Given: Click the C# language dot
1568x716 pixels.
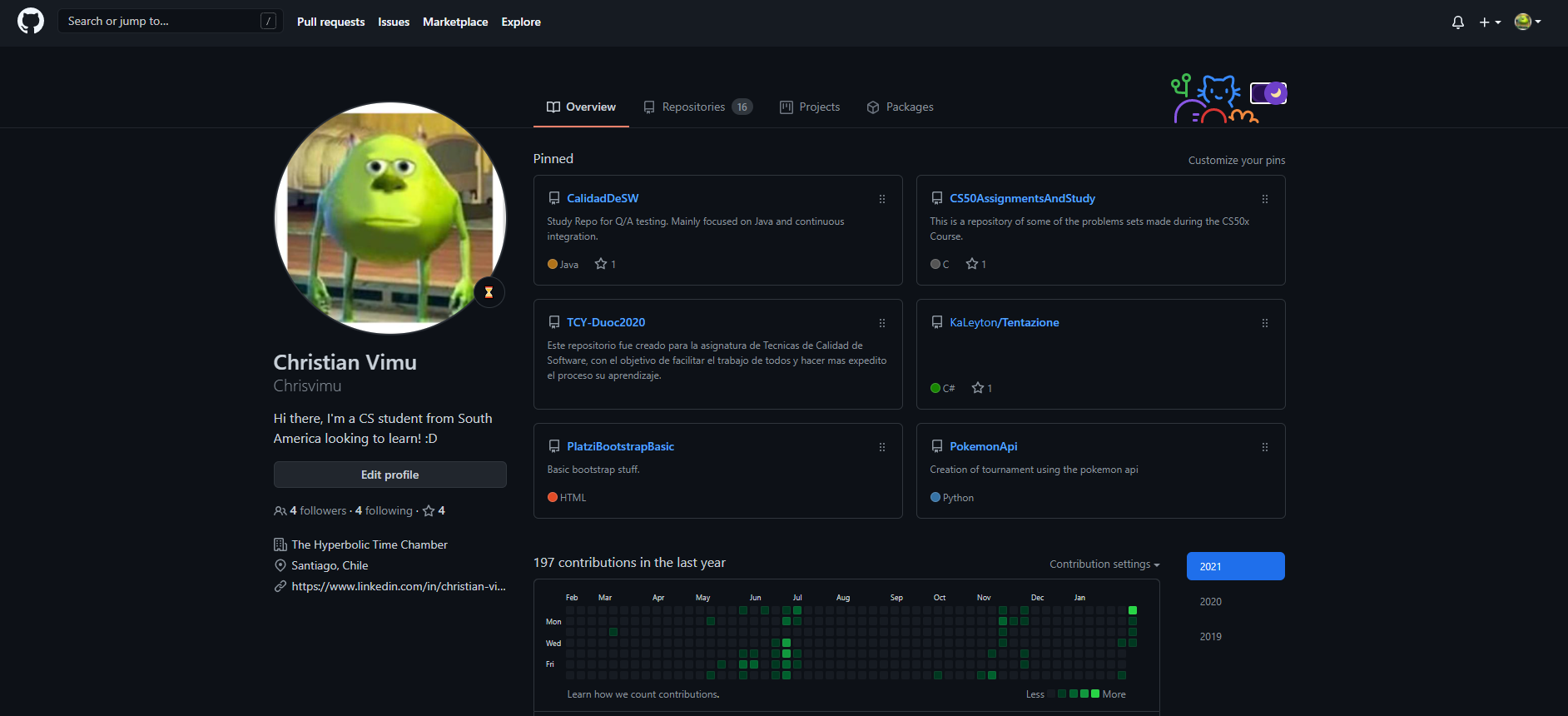Looking at the screenshot, I should [935, 388].
